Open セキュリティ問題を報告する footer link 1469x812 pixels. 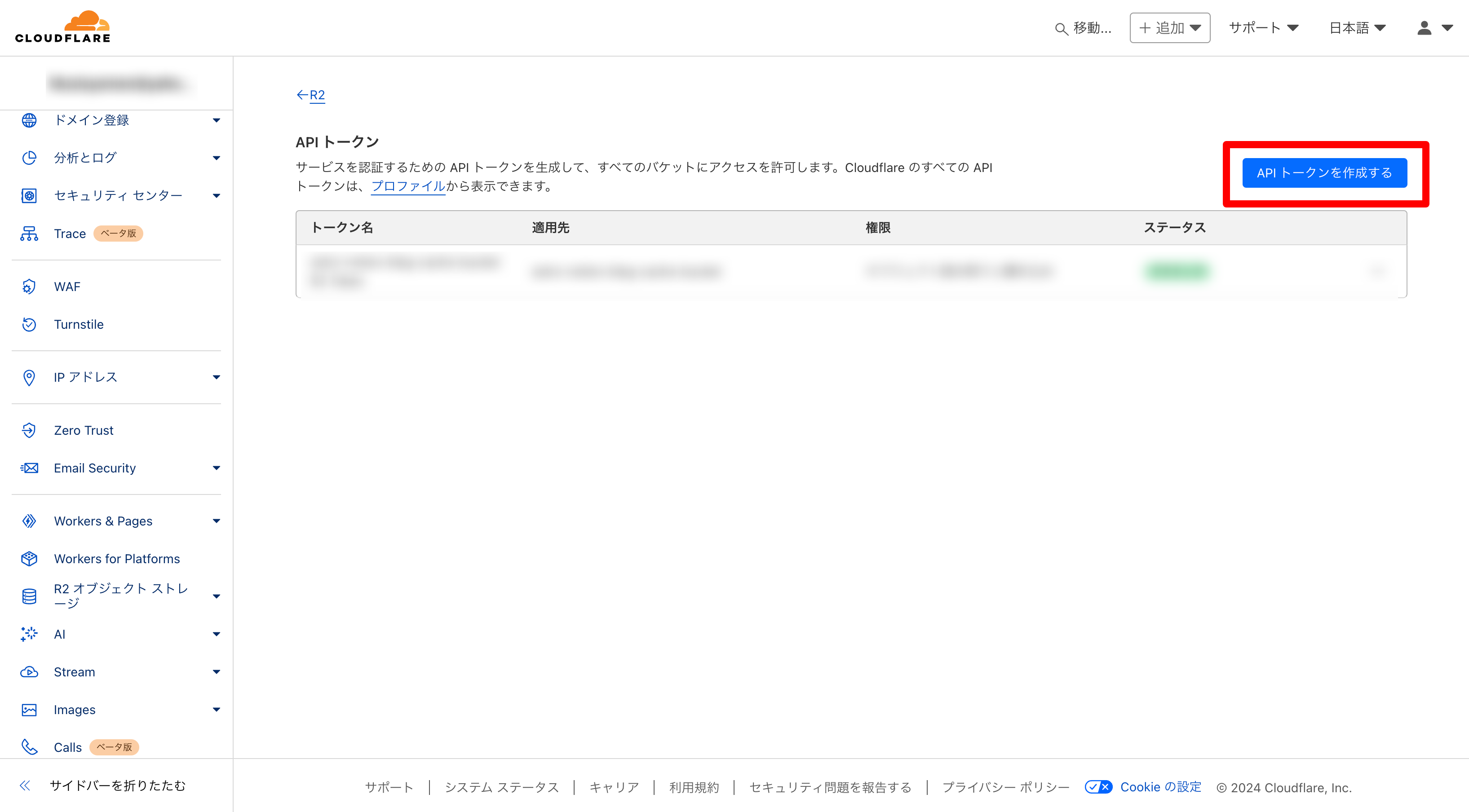pos(830,787)
